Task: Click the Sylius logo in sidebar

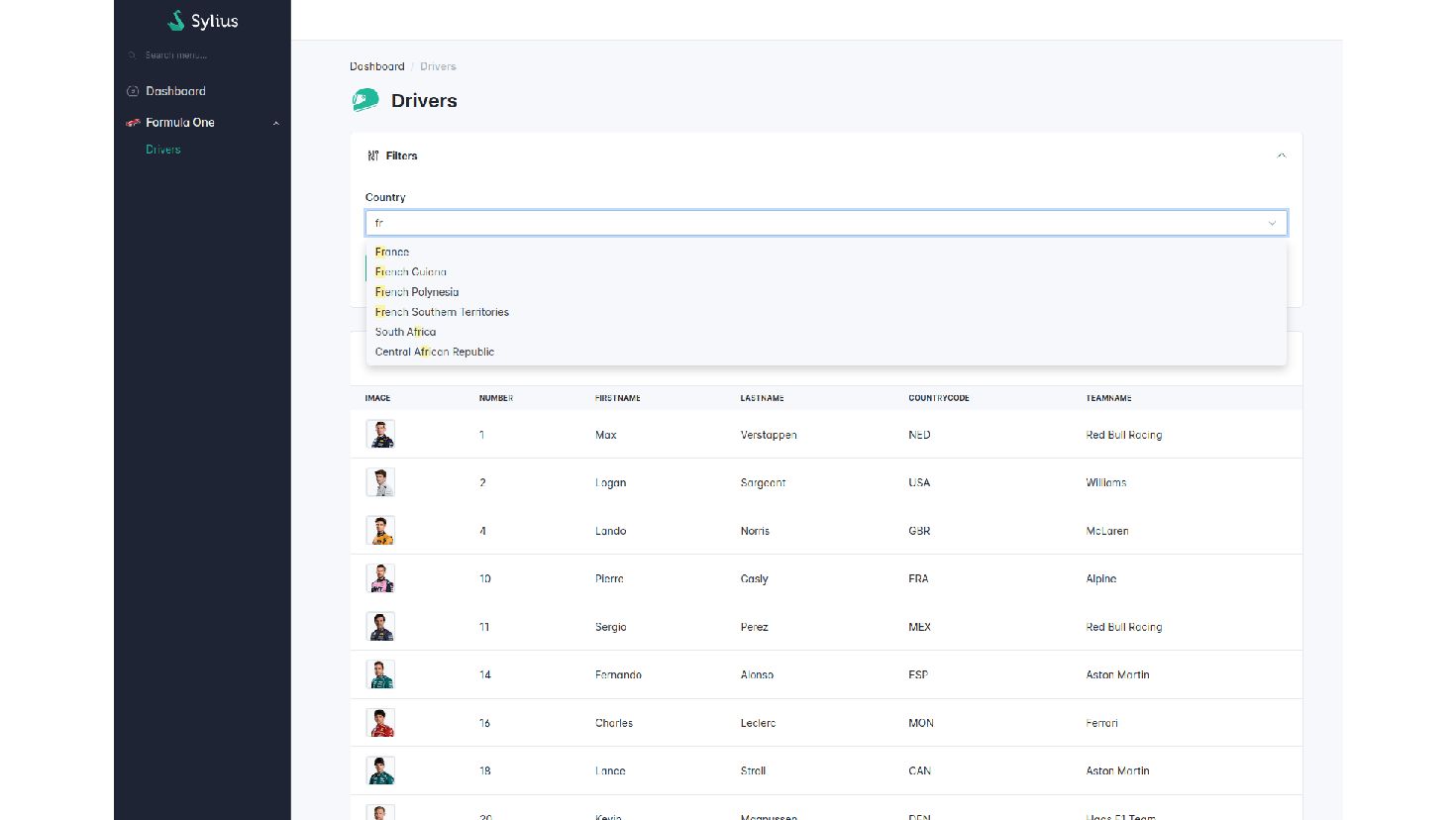Action: point(202,21)
